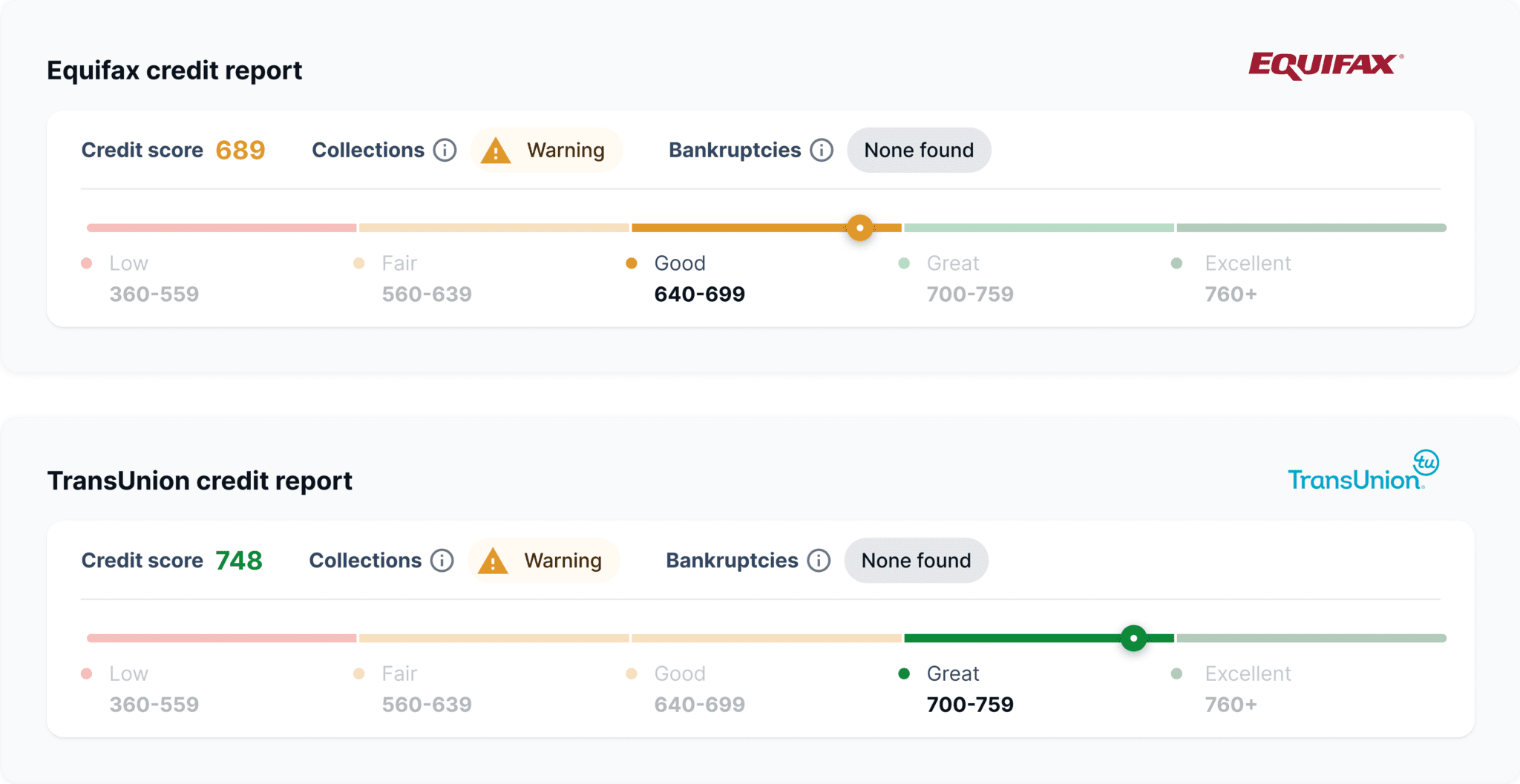Click the Equifax credit score 689
Screen dimensions: 1520x784
pos(240,150)
